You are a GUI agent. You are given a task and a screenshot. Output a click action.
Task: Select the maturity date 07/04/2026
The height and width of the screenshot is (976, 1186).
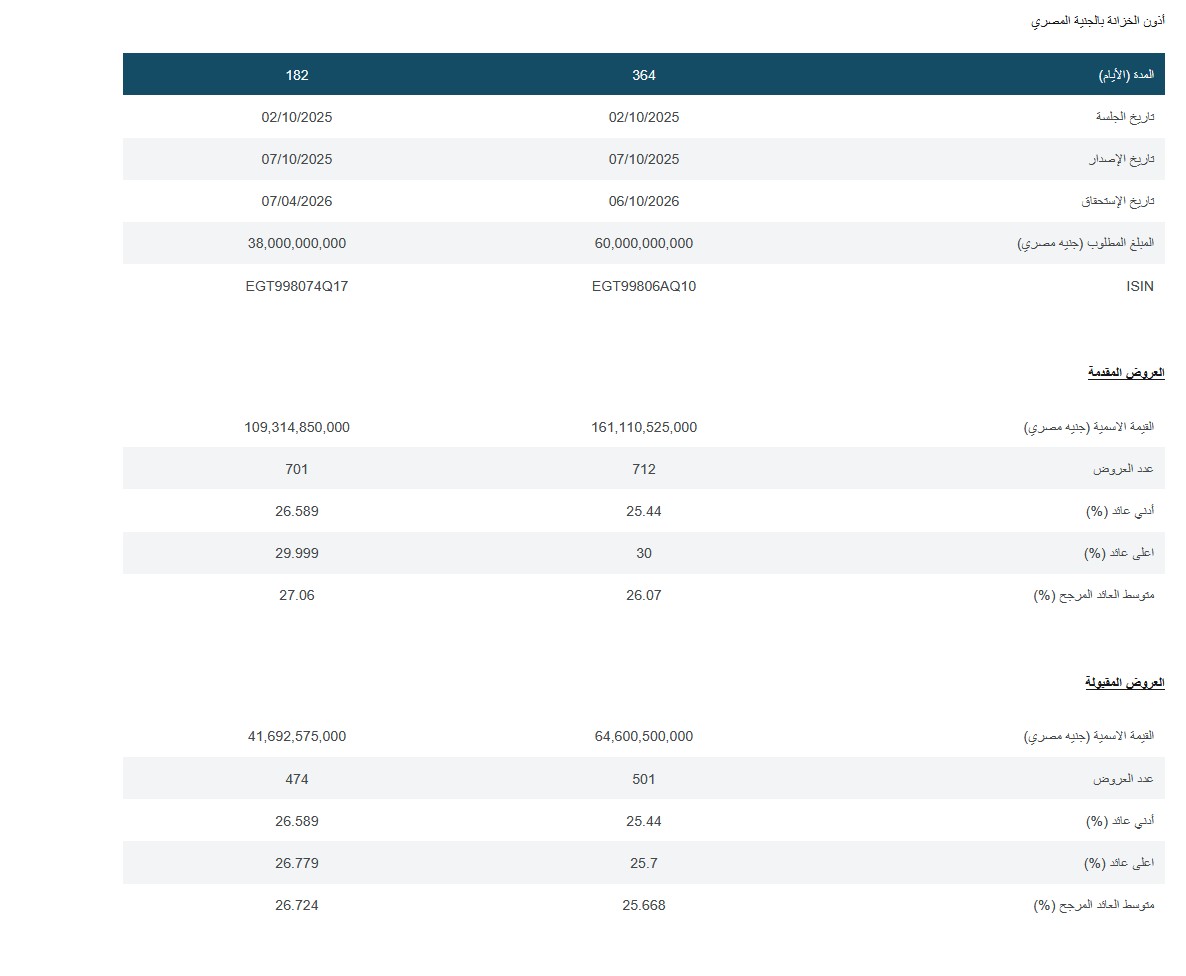tap(297, 201)
